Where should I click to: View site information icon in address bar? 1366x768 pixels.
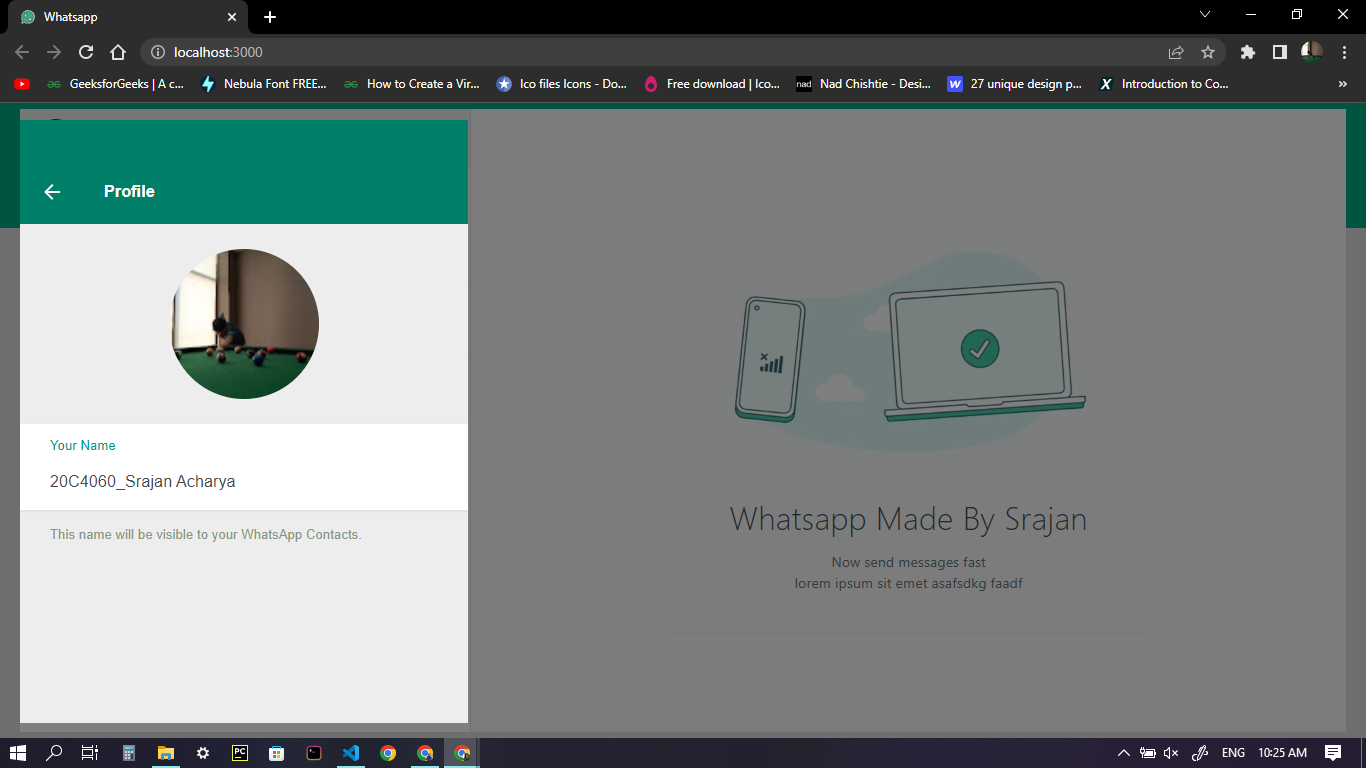pos(157,52)
